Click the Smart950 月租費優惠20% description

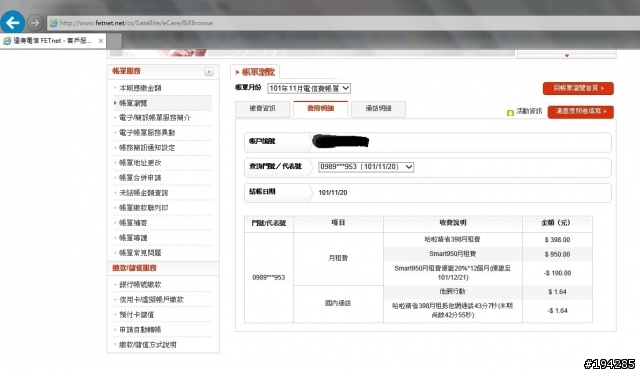453,273
